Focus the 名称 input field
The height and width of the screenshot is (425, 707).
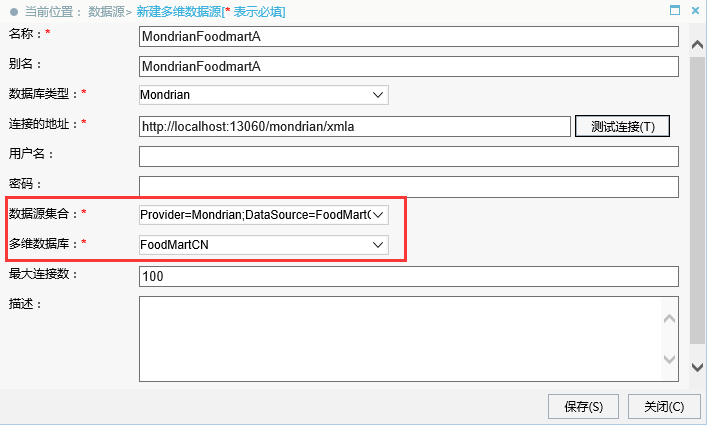click(x=409, y=37)
